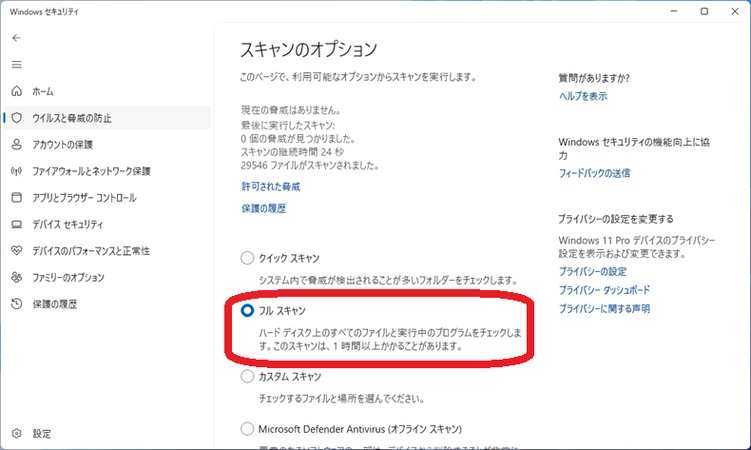Click the プライバシーの設定を変更する heading

coord(616,219)
